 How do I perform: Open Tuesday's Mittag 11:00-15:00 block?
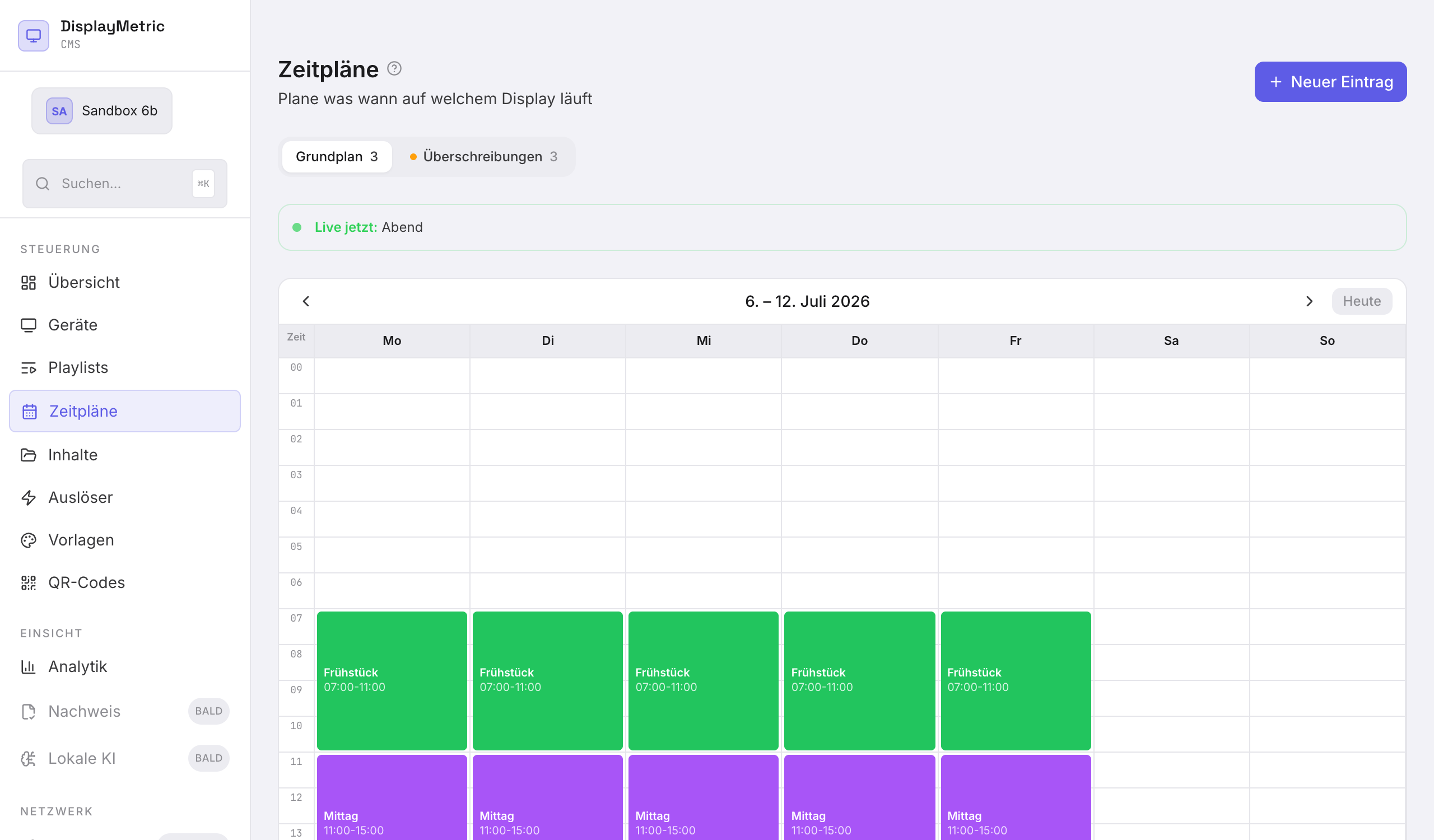pyautogui.click(x=548, y=798)
